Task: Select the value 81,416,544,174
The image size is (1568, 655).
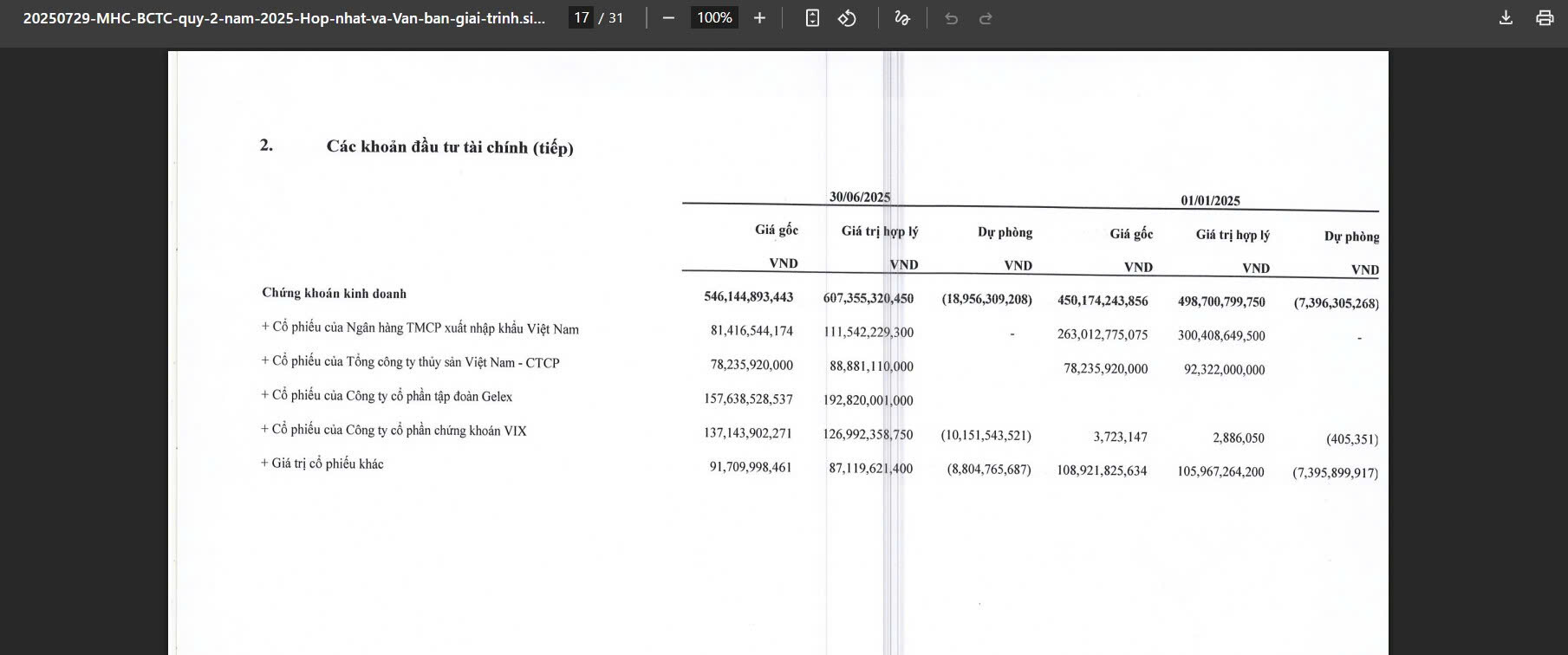Action: (x=751, y=331)
